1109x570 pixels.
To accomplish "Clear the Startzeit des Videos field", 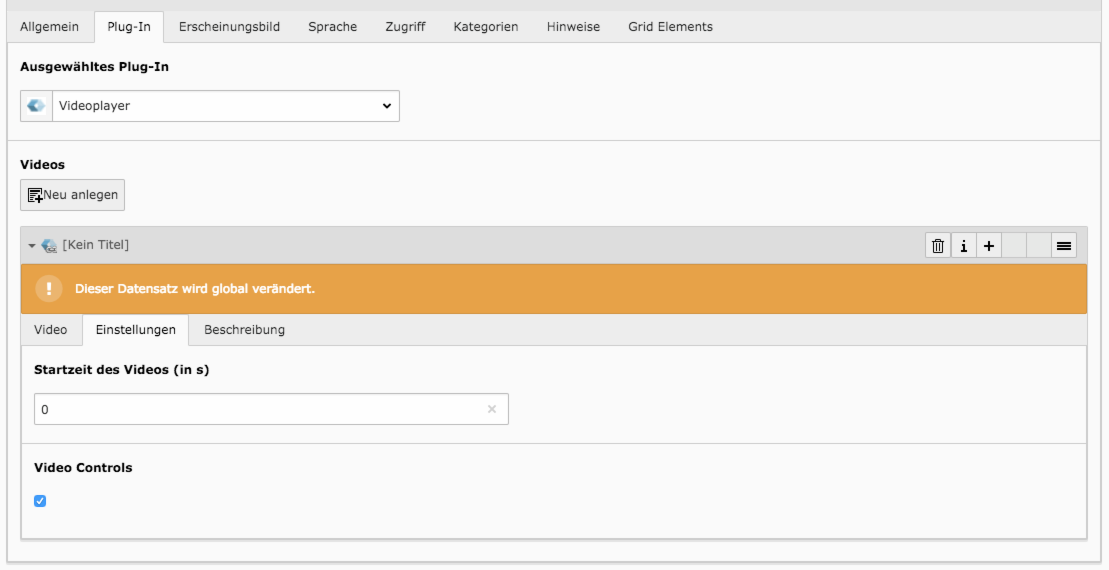I will click(x=492, y=409).
